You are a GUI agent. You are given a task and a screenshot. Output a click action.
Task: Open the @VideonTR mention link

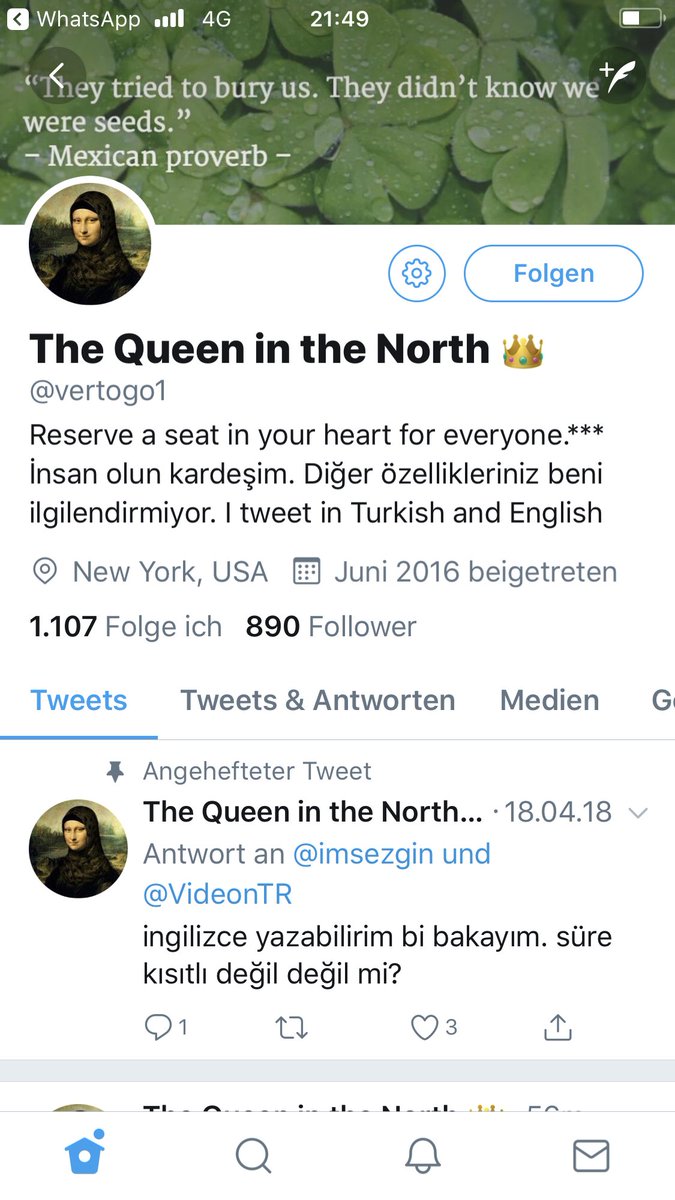coord(218,893)
